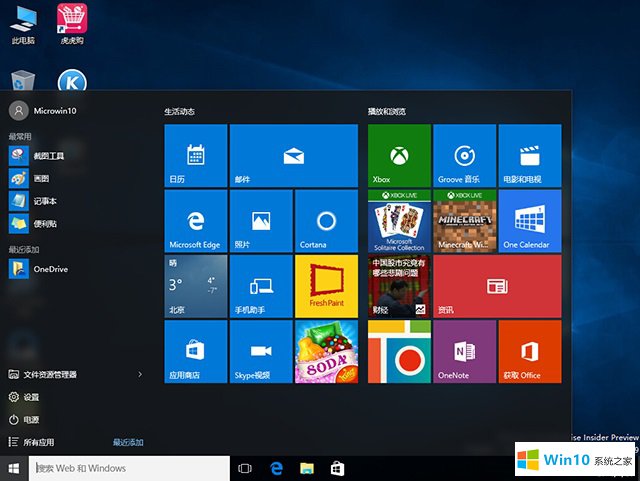Open the 照片 photos tile
The width and height of the screenshot is (640, 481).
[x=261, y=221]
